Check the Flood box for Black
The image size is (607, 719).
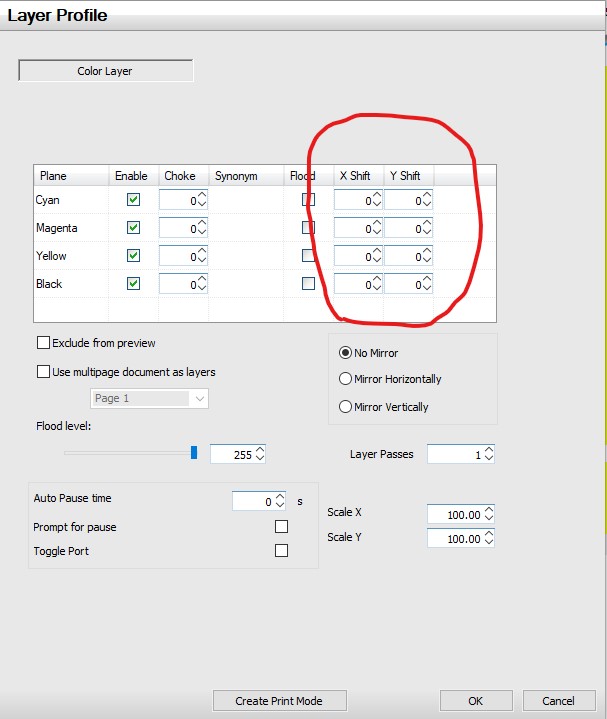tap(309, 283)
